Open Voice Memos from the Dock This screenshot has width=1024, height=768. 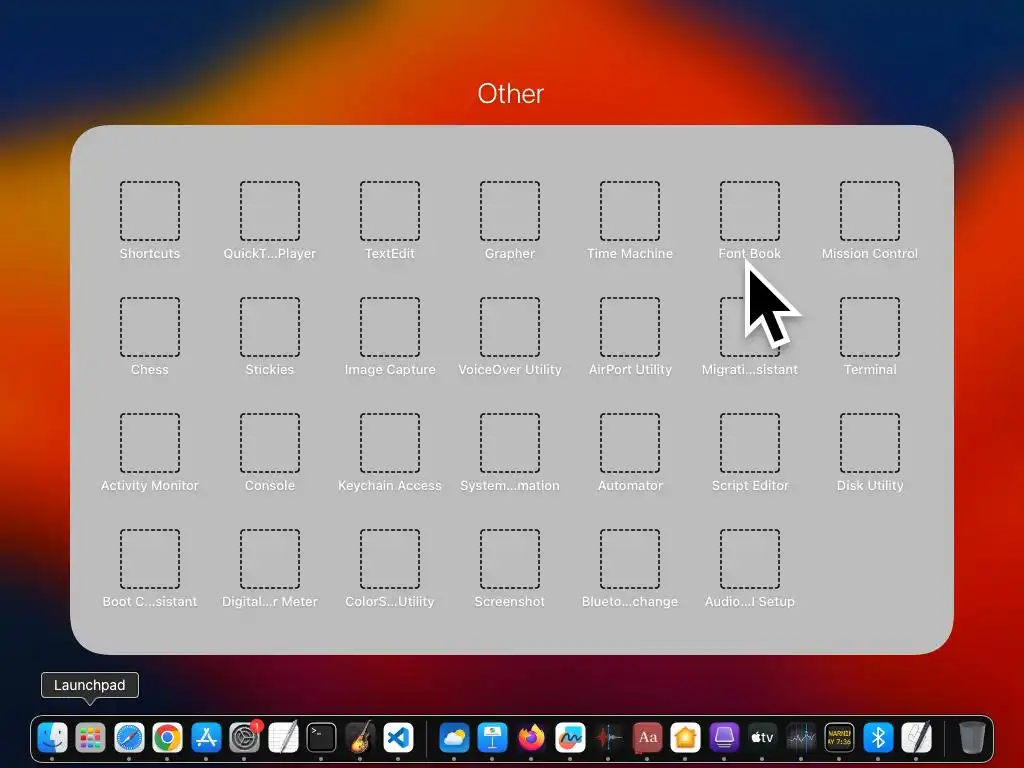tap(608, 738)
